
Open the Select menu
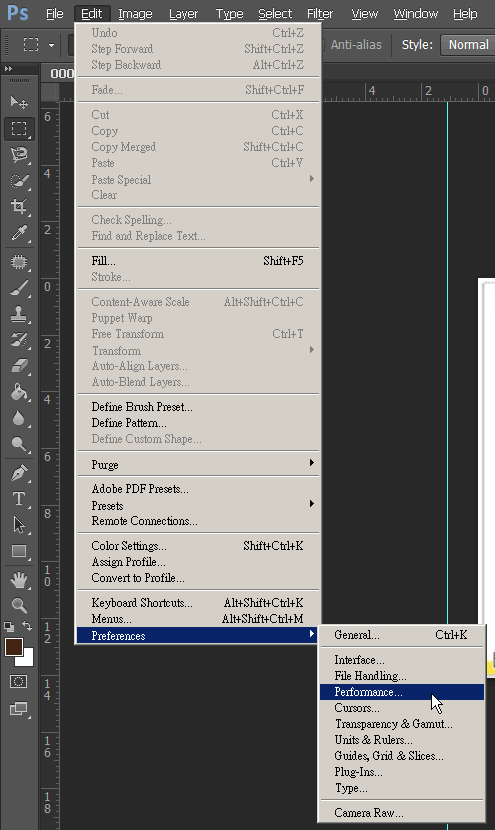click(x=275, y=14)
